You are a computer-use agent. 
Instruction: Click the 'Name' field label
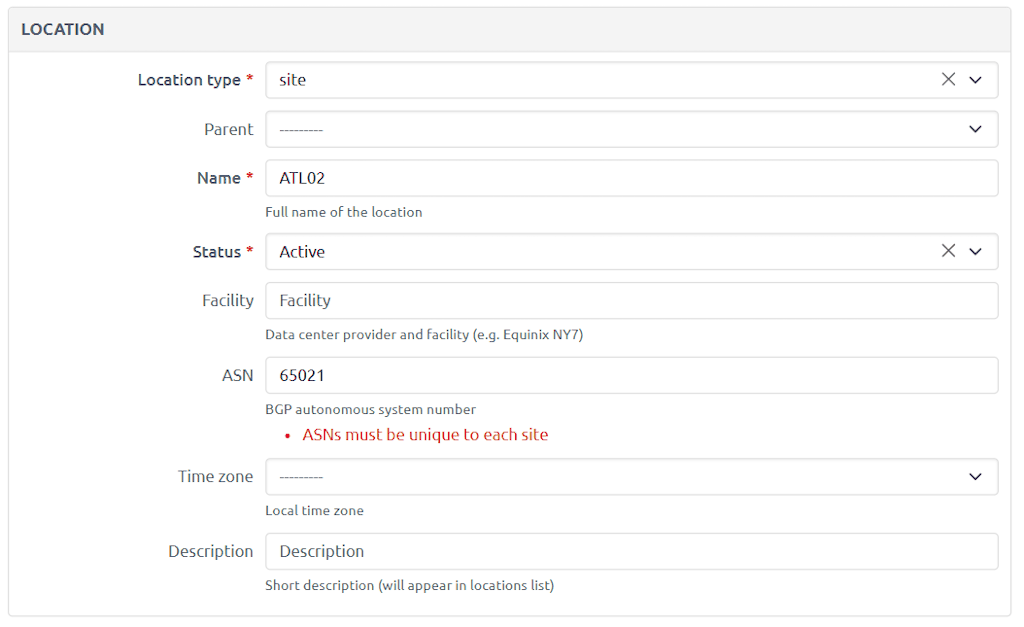tap(219, 178)
